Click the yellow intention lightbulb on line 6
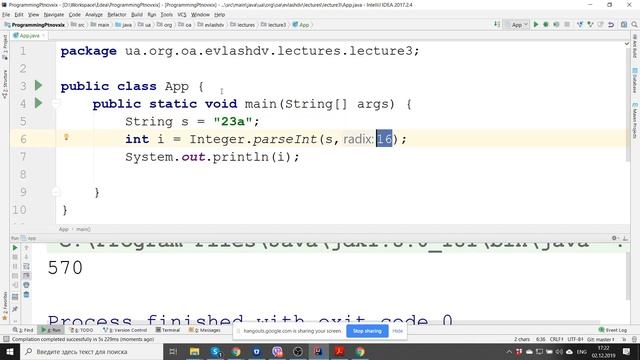This screenshot has height=360, width=640. point(66,137)
